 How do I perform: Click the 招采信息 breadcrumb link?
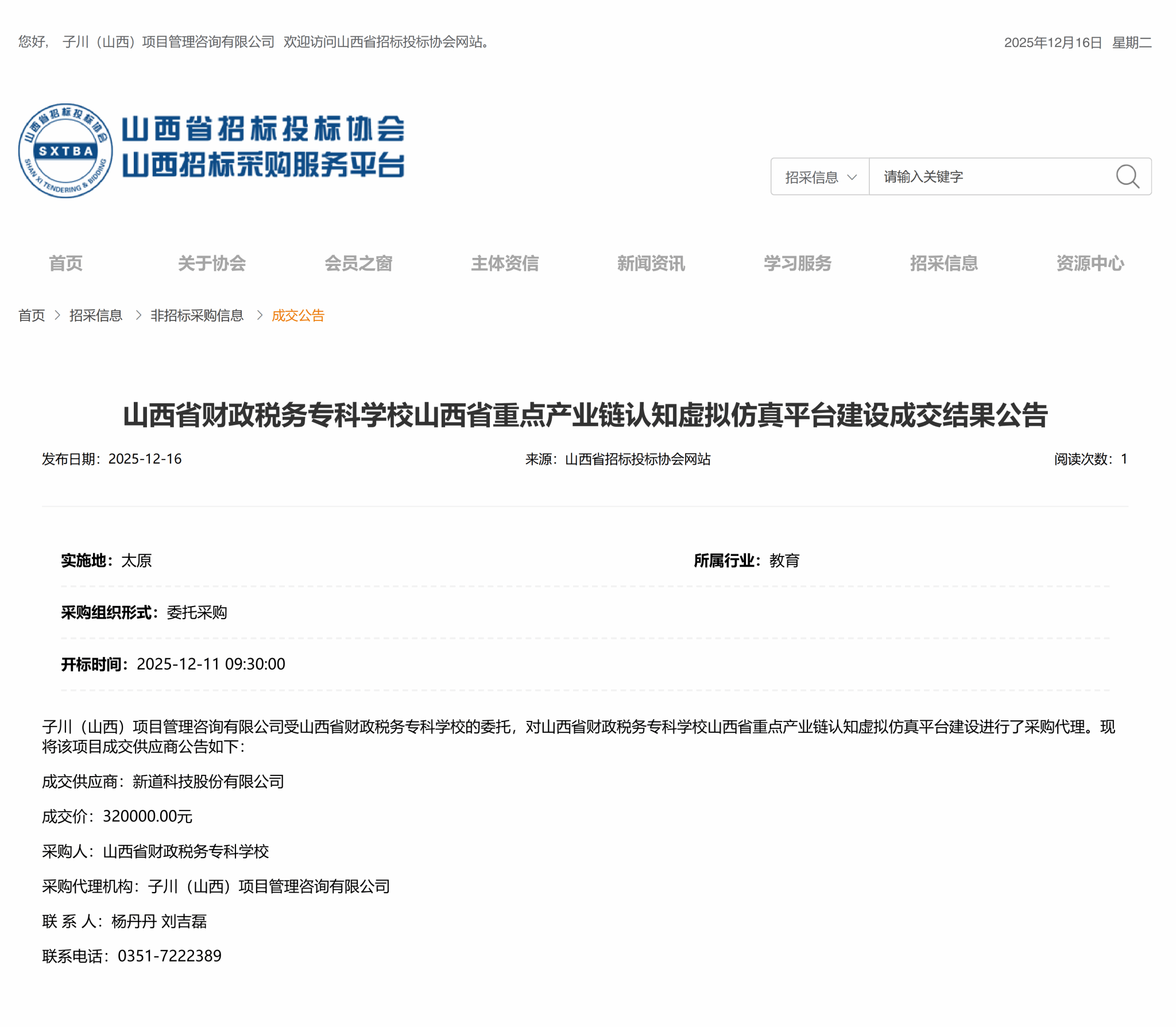coord(96,315)
